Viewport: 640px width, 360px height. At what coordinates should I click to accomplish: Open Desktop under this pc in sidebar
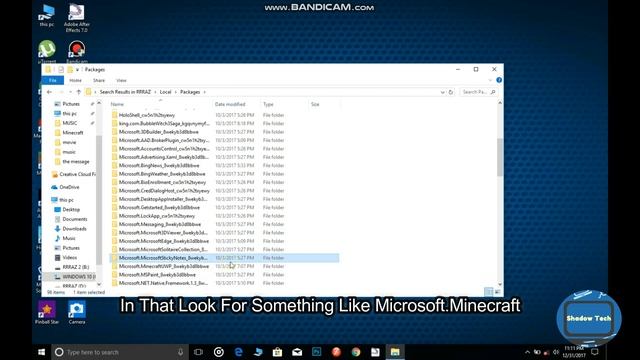71,209
